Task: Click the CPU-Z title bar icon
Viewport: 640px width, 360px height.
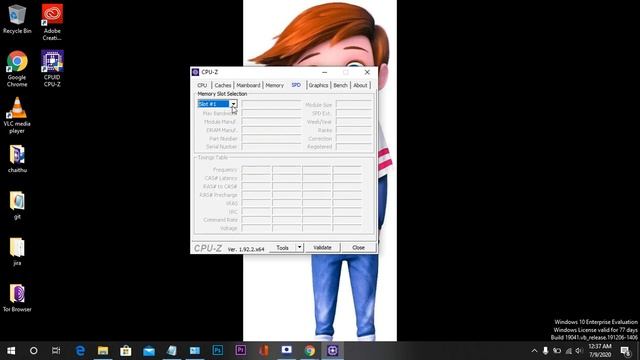Action: 196,72
